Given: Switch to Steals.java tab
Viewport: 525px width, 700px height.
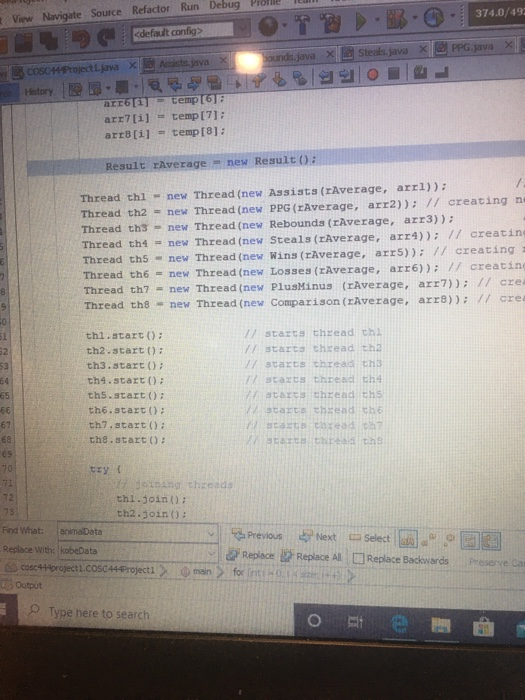Looking at the screenshot, I should (383, 52).
